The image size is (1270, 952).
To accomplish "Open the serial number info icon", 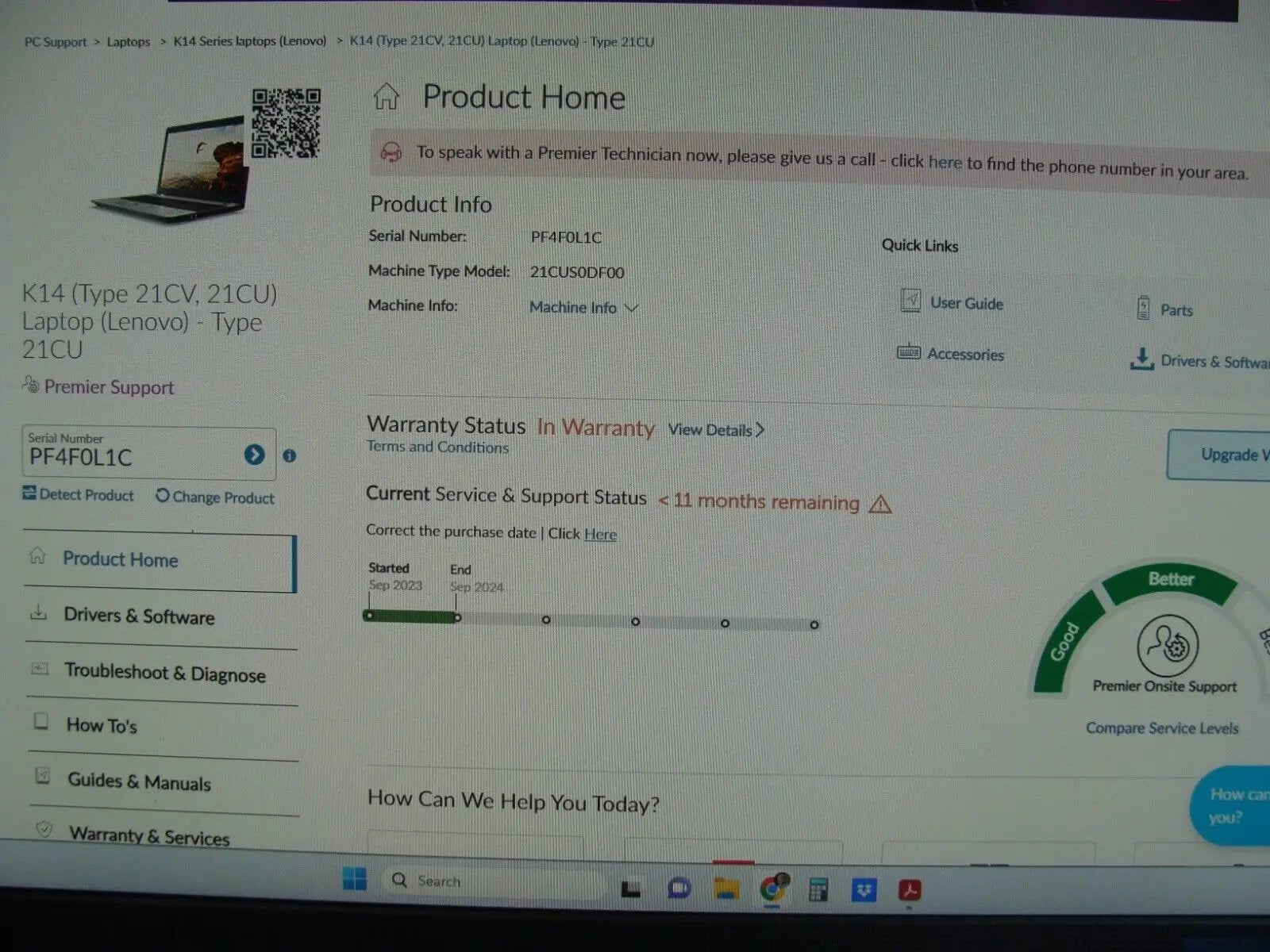I will 290,455.
